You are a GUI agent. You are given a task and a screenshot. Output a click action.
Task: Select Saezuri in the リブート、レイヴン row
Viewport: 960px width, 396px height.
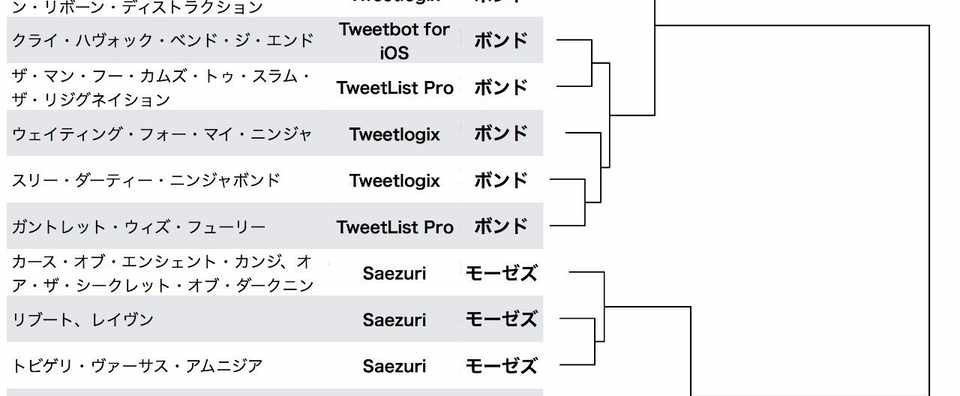pos(394,319)
